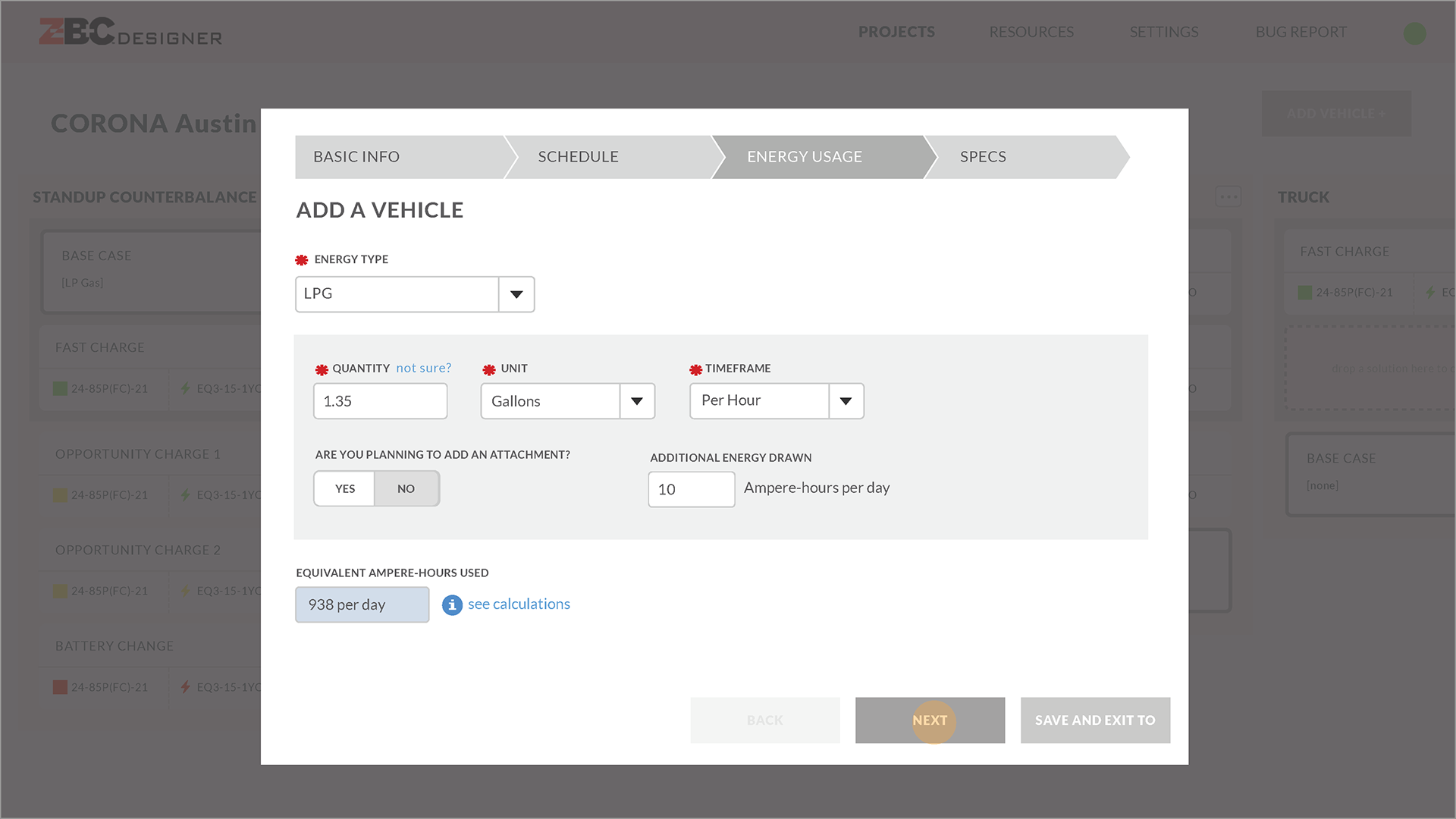
Task: Click lightning icon in Truck Fast Charge card
Action: point(1430,293)
